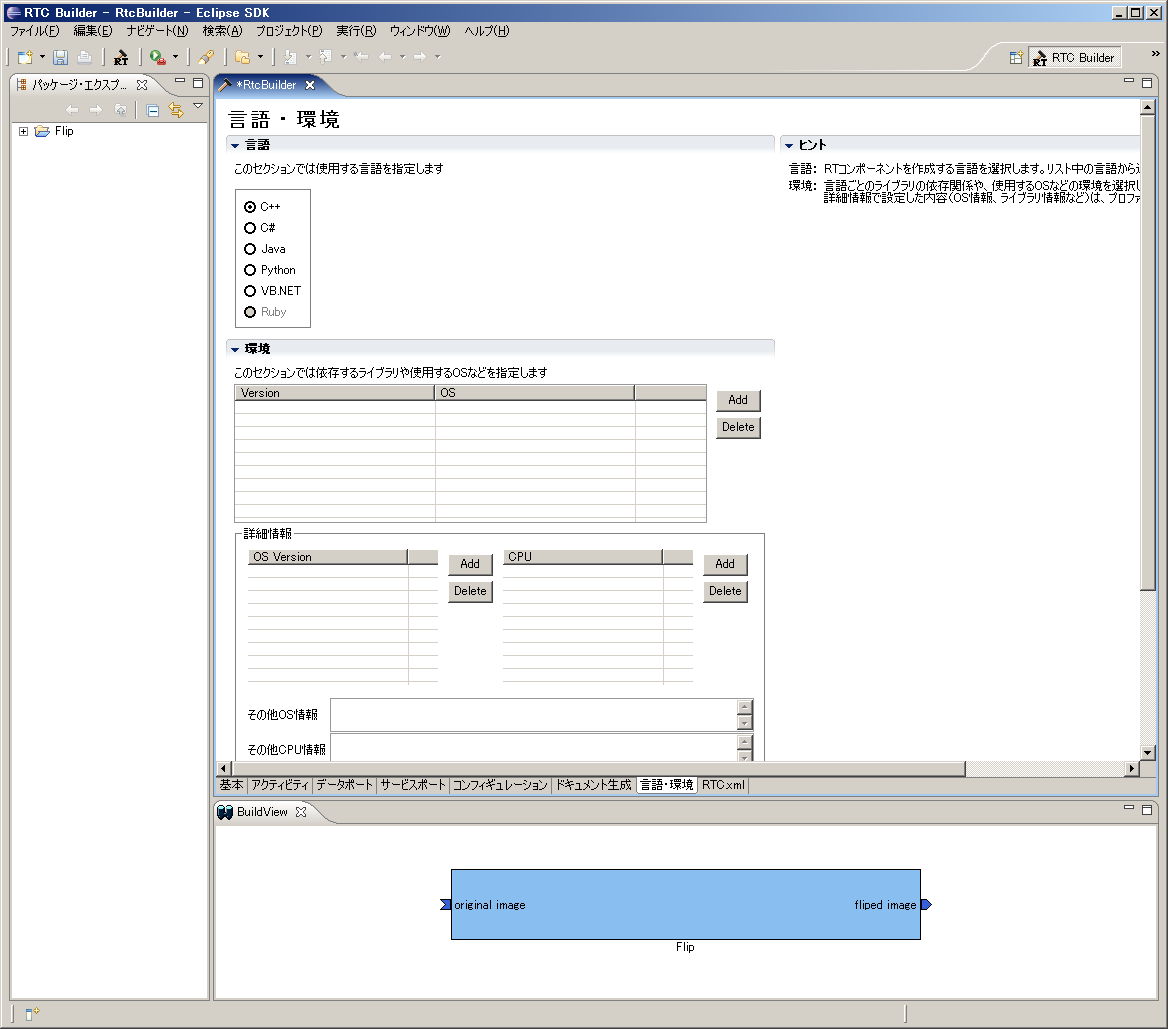Collapse the ヒント section header
Image resolution: width=1168 pixels, height=1029 pixels.
point(789,144)
